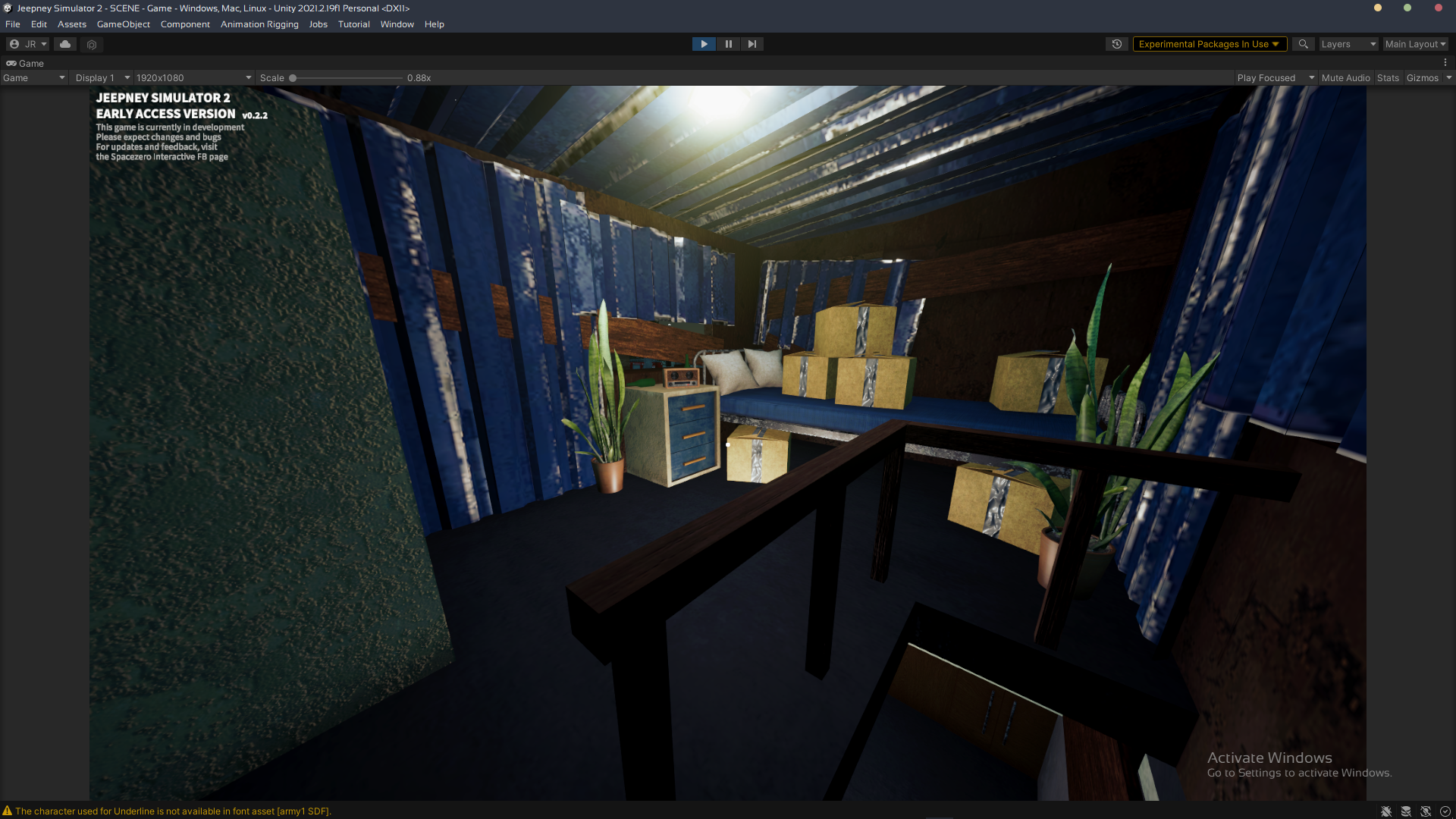Click the green maximize window dot
This screenshot has width=1456, height=819.
point(1407,8)
